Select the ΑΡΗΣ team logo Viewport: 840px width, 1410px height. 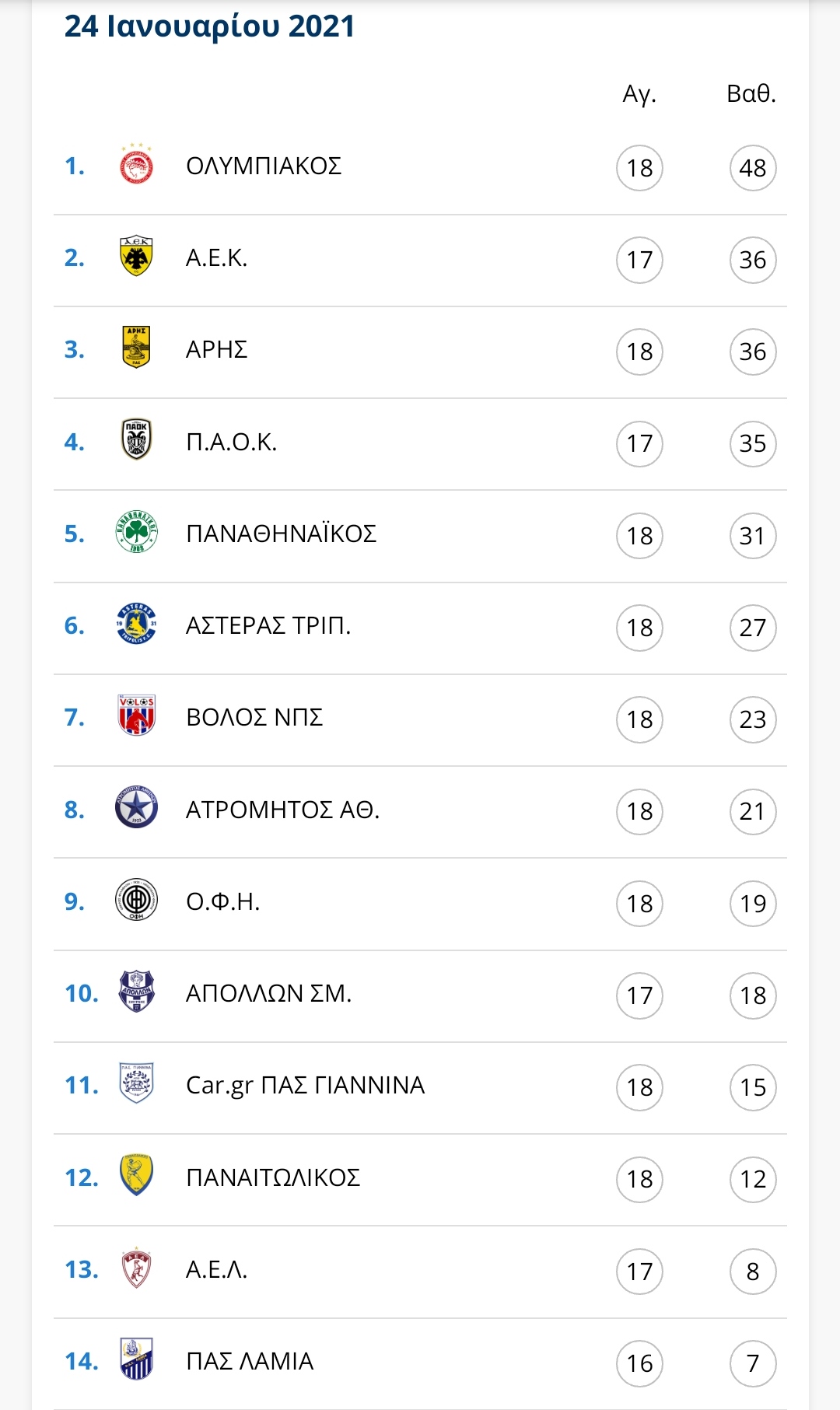point(136,348)
